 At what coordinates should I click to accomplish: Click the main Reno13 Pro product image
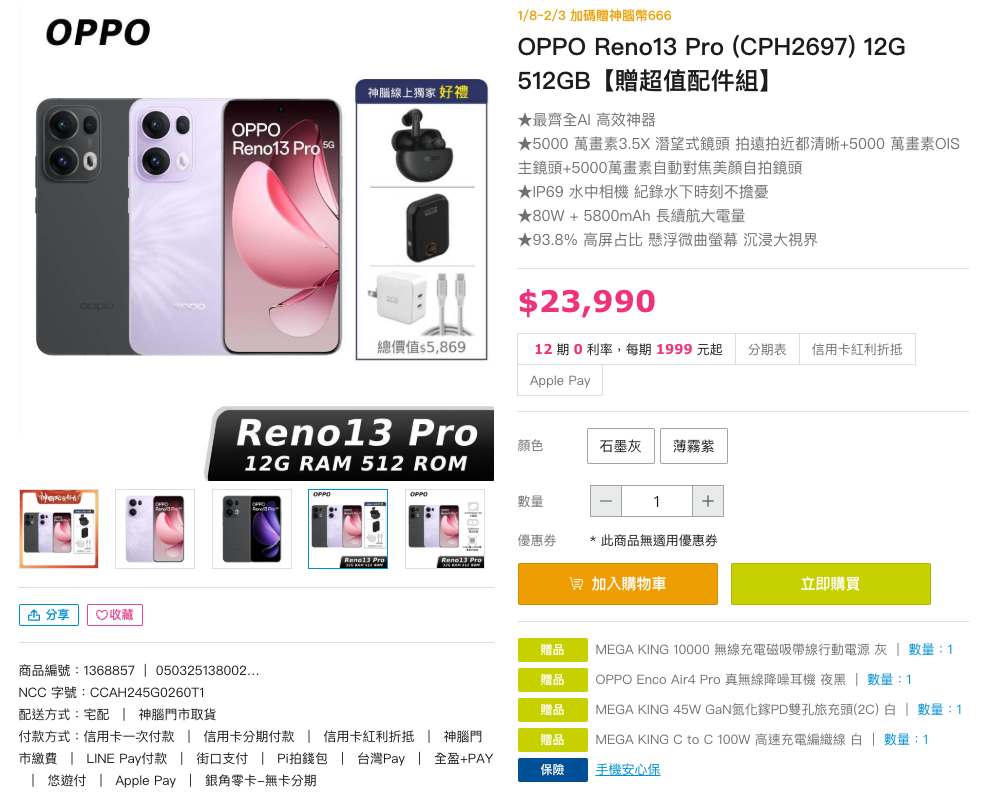coord(257,244)
